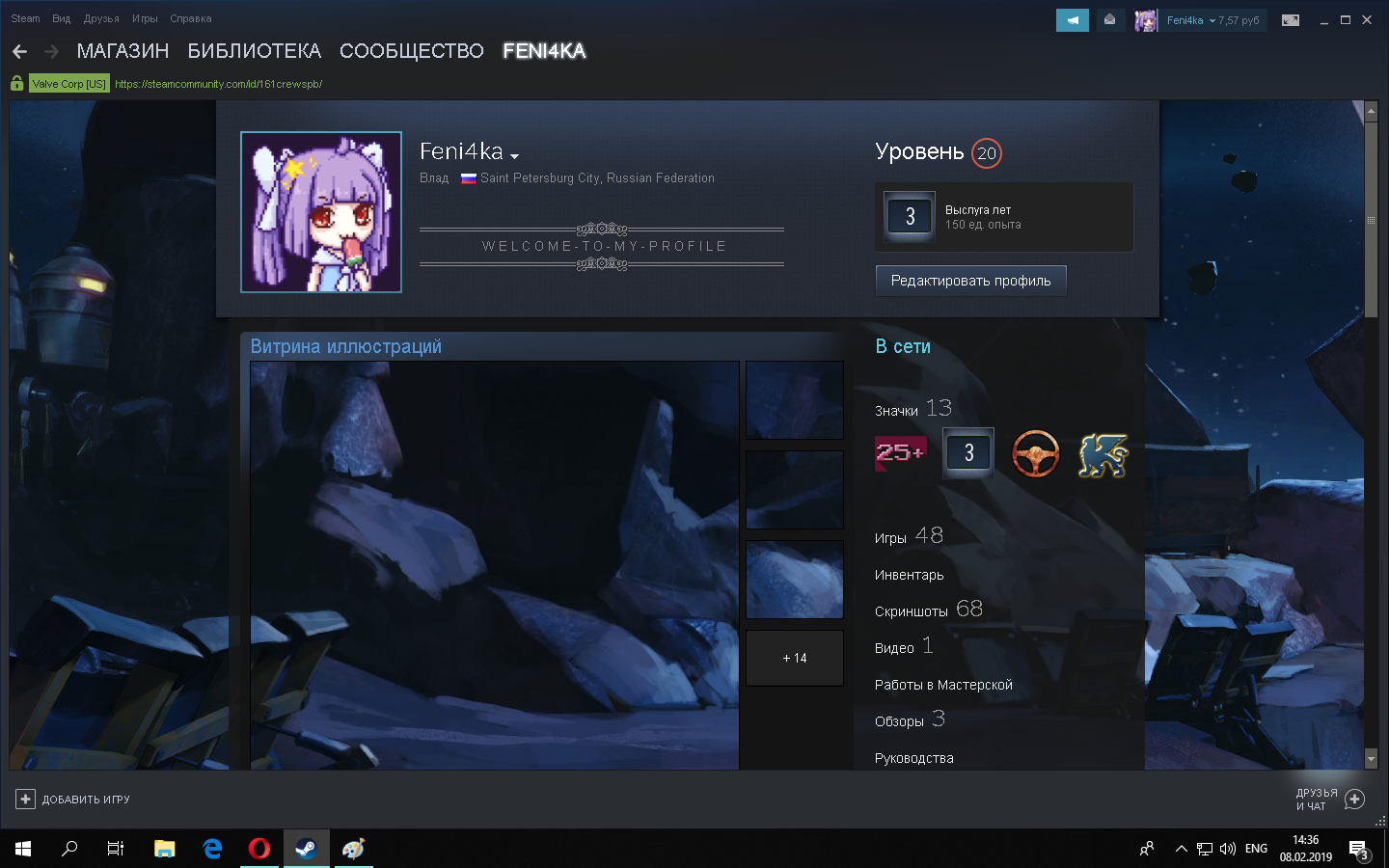The image size is (1389, 868).
Task: Click ДРУЗЬЯ И ЧАТ label
Action: [x=1316, y=800]
